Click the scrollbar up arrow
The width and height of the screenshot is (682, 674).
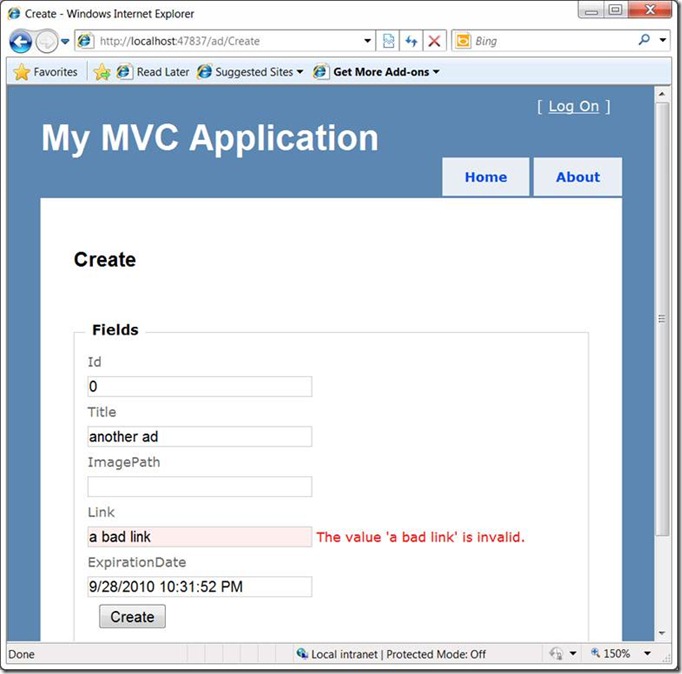(x=662, y=94)
